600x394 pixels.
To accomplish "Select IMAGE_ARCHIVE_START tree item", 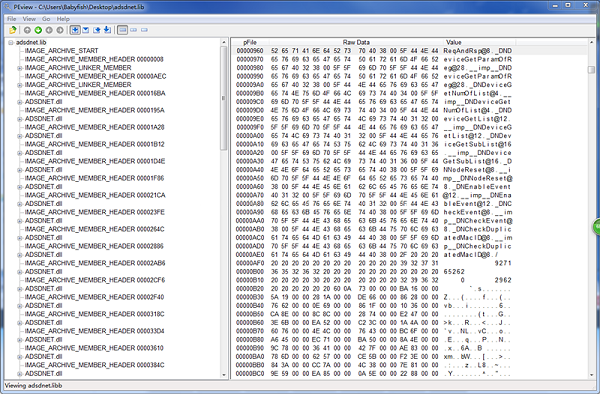I will 61,51.
